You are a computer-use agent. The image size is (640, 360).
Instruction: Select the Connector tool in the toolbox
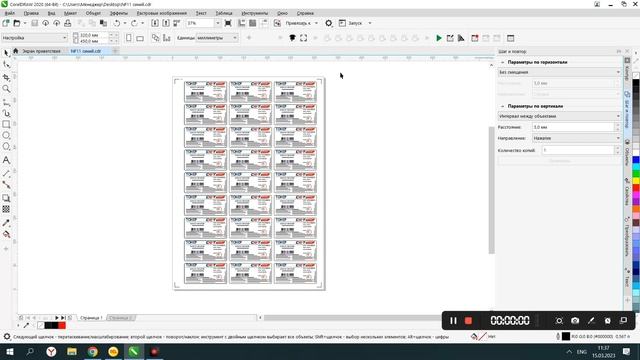coord(6,185)
